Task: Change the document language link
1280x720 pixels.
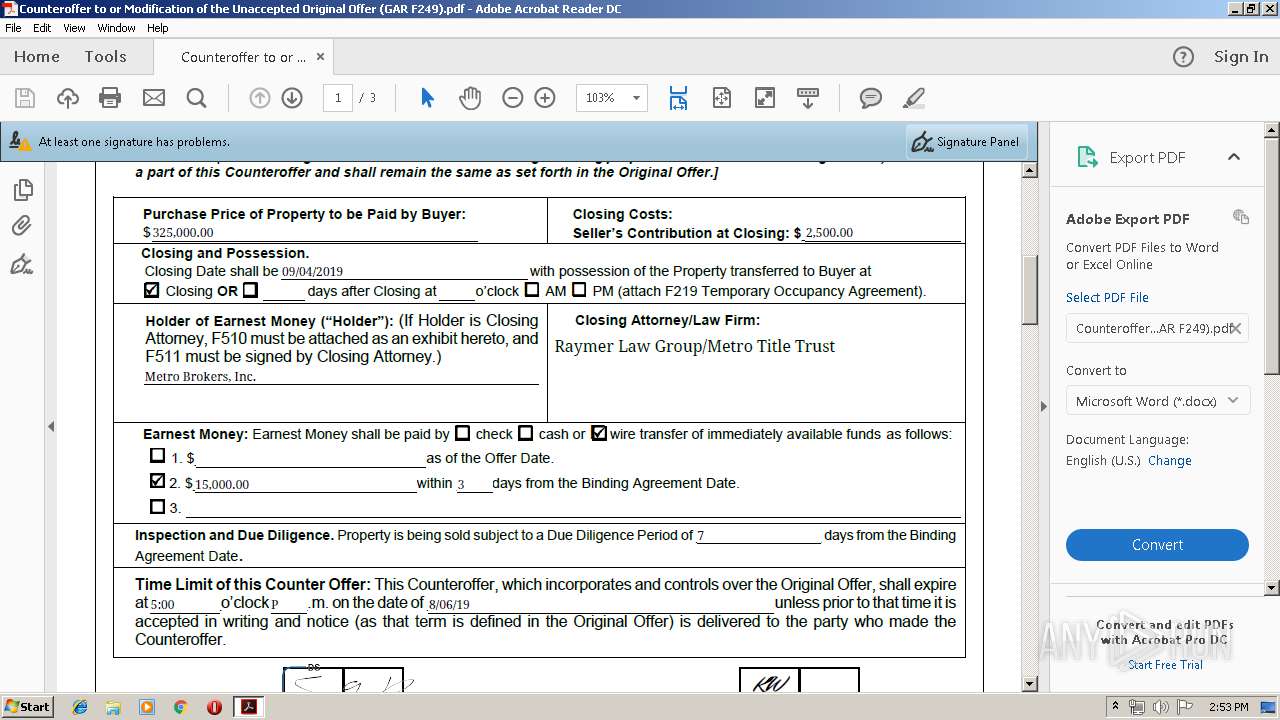Action: [1170, 460]
